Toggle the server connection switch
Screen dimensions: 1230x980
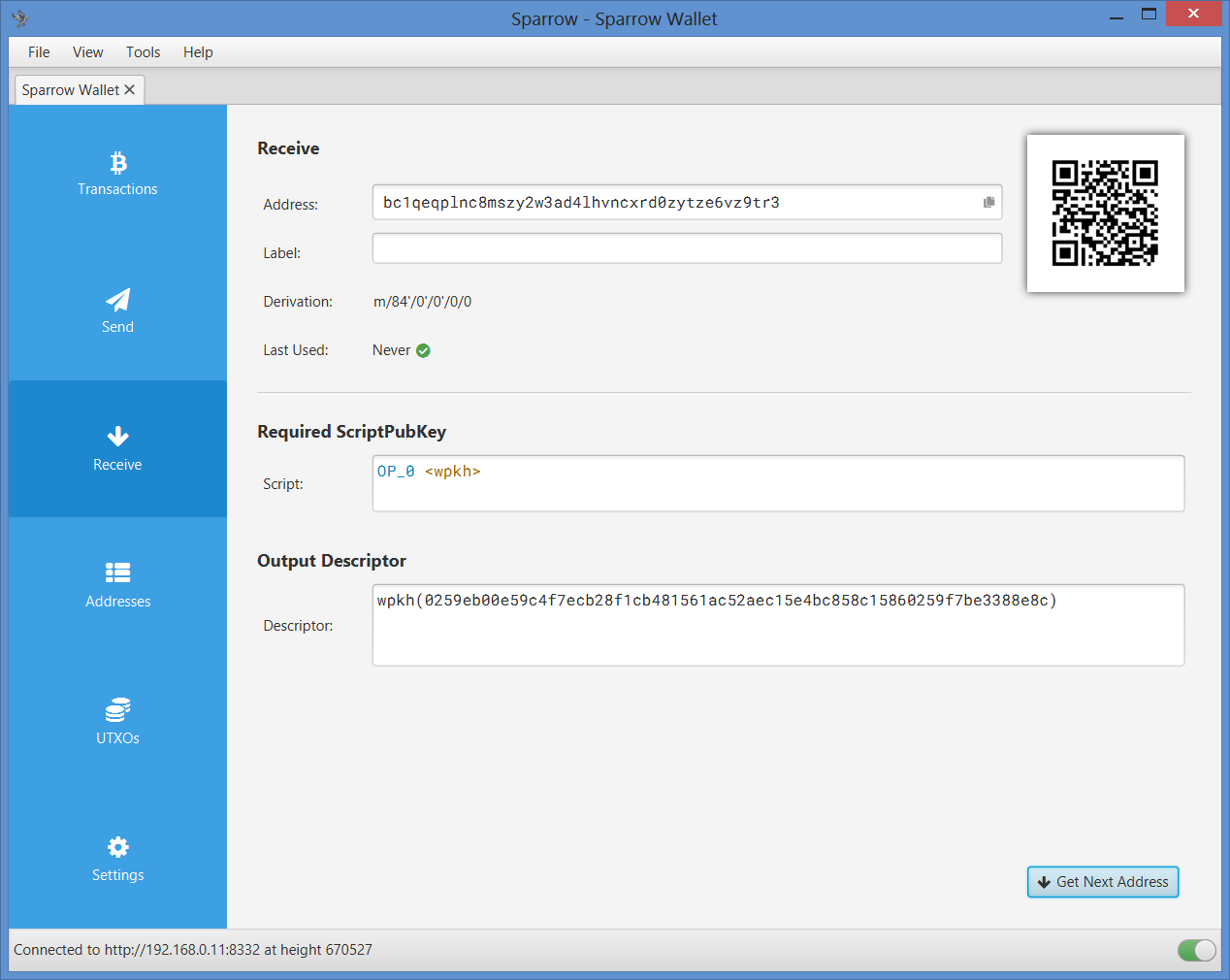coord(1196,950)
